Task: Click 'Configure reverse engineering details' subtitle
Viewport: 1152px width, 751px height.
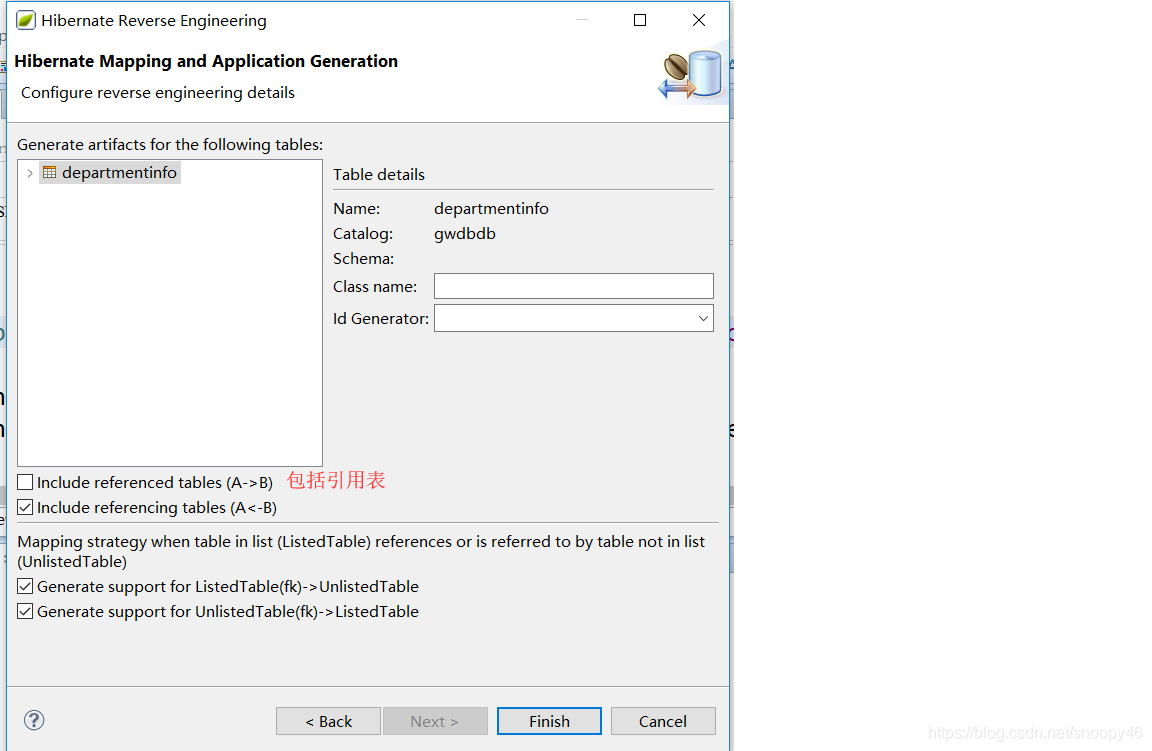Action: (x=158, y=93)
